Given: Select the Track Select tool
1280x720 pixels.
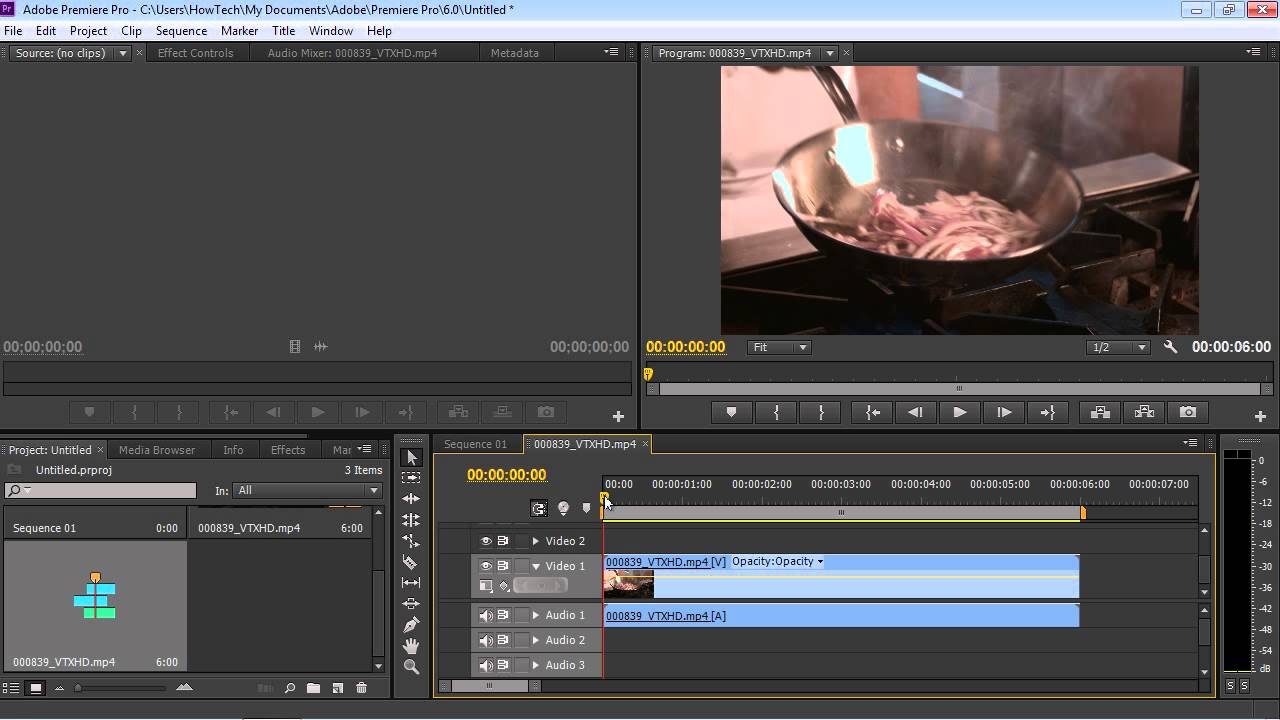Looking at the screenshot, I should 411,478.
